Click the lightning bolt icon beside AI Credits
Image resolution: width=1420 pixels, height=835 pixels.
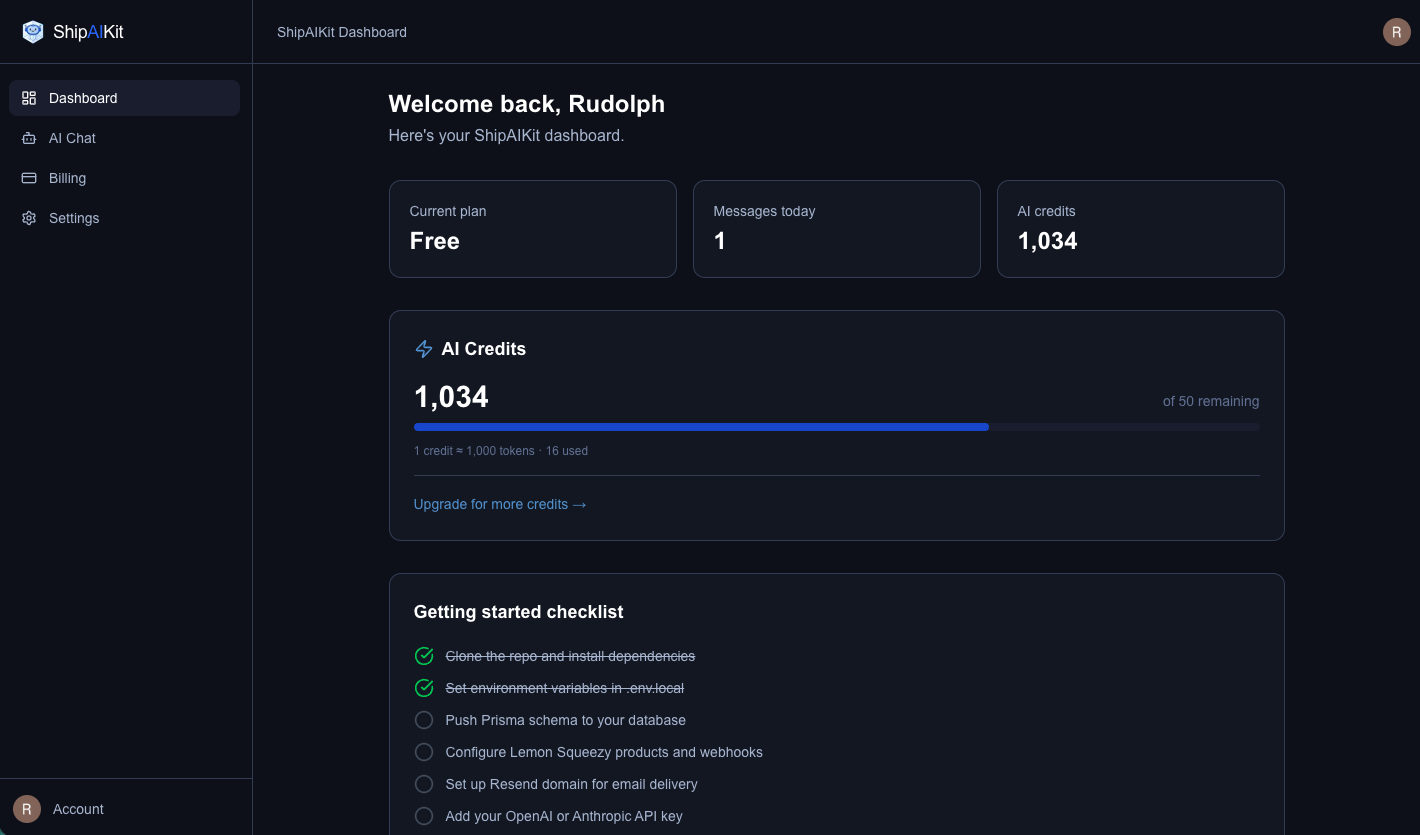pyautogui.click(x=423, y=349)
